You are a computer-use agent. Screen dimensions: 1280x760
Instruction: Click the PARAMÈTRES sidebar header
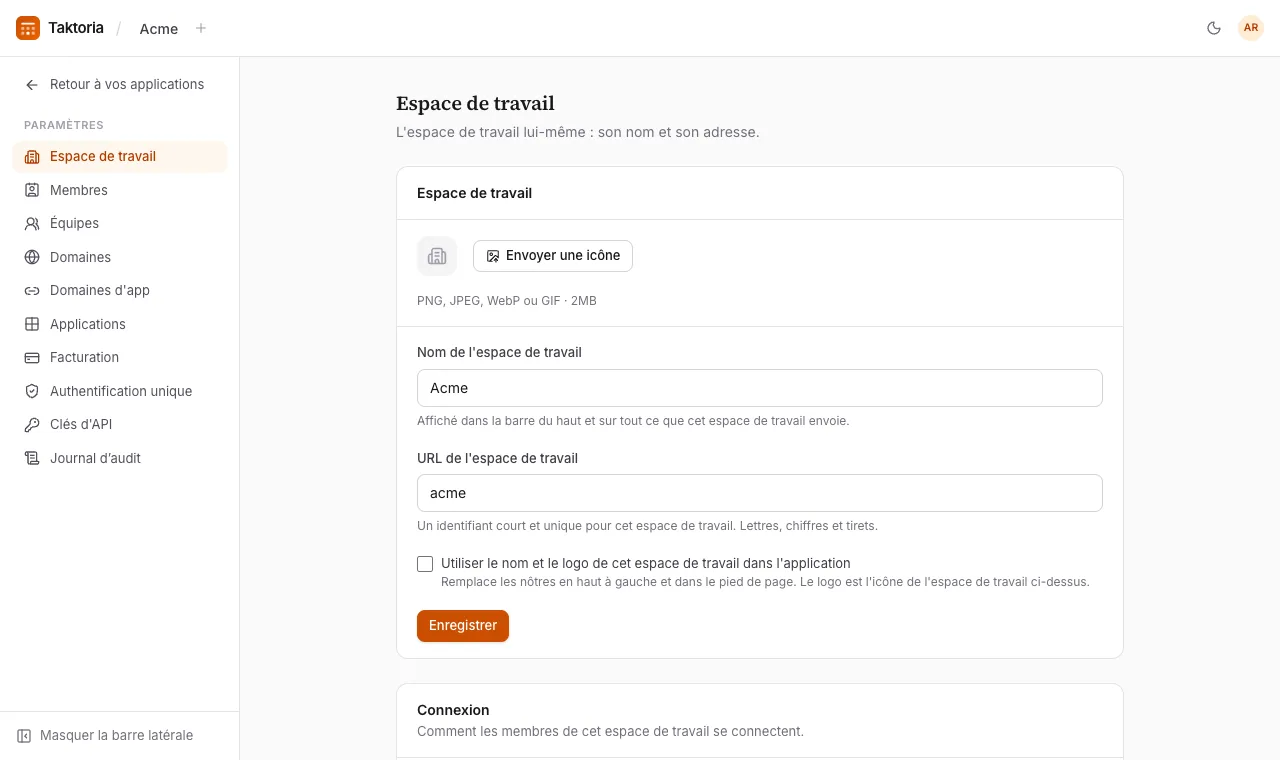[x=64, y=125]
